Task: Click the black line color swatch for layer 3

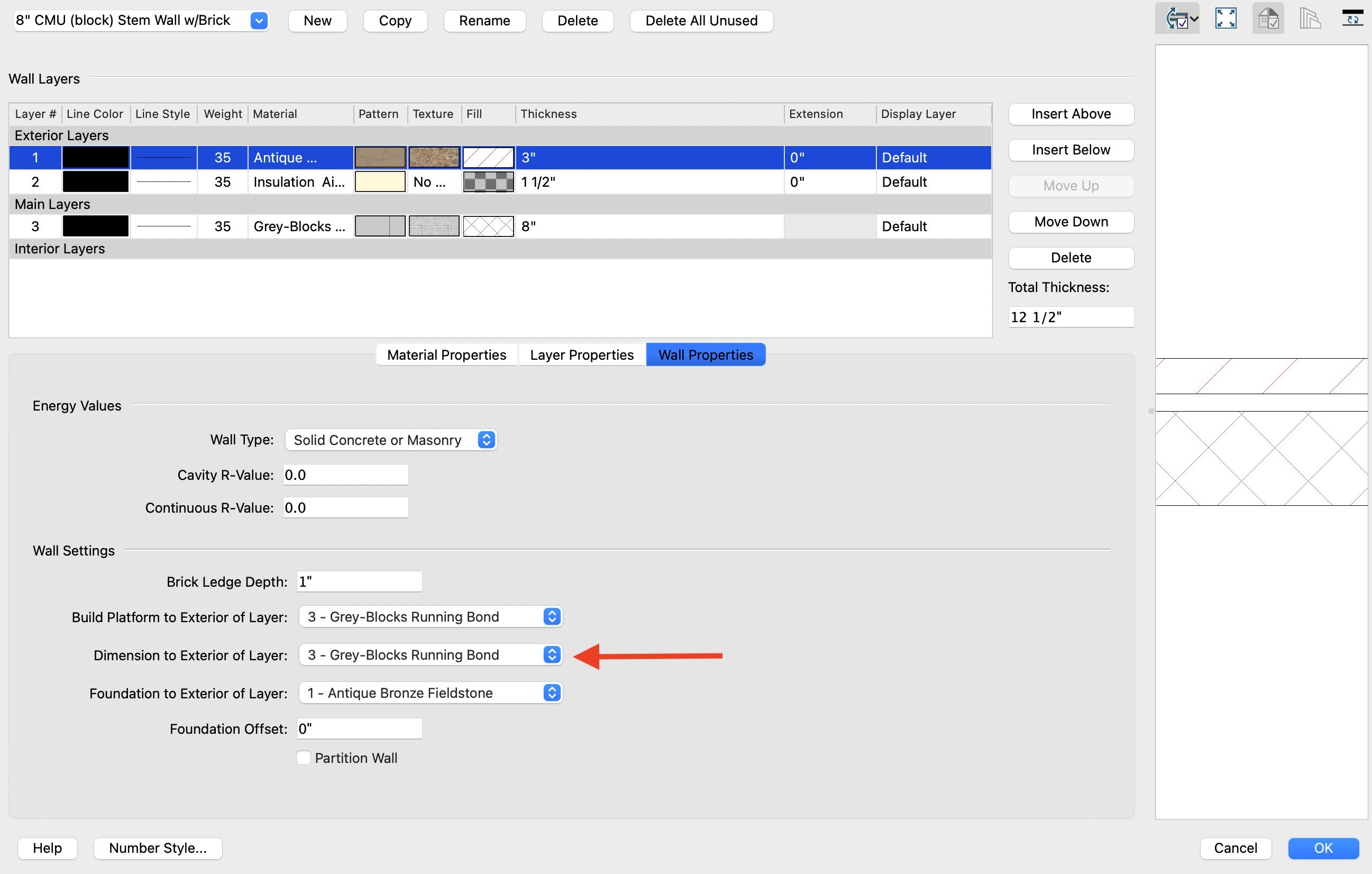Action: [x=95, y=227]
